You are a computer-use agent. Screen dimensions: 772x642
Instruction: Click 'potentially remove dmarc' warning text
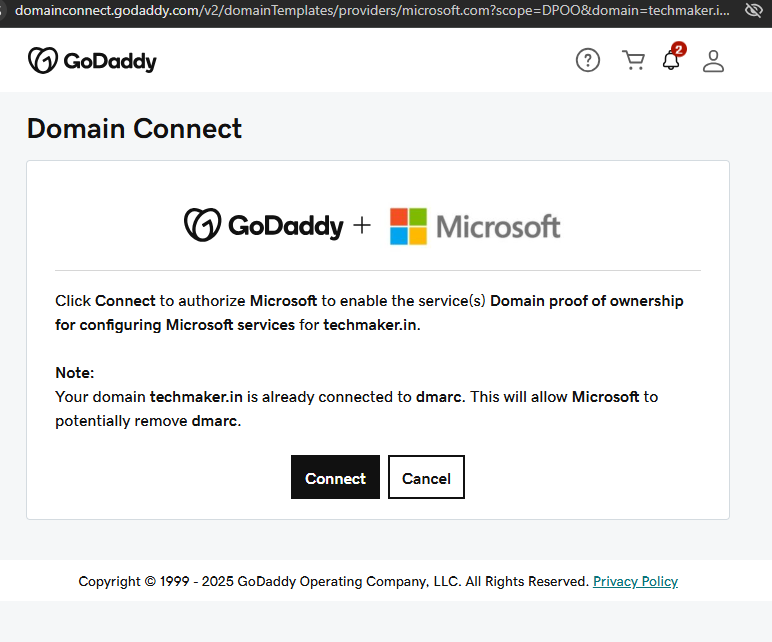pyautogui.click(x=147, y=421)
